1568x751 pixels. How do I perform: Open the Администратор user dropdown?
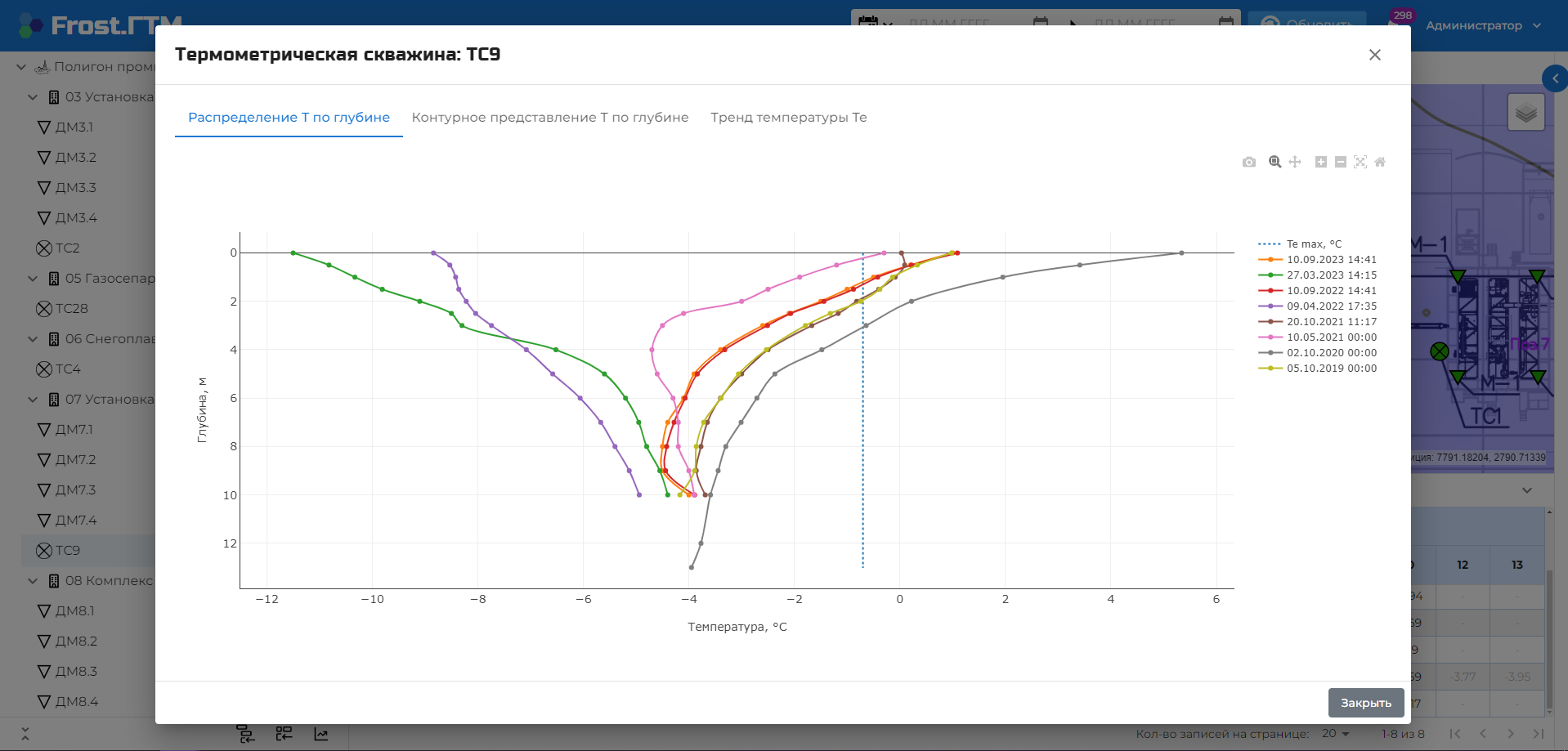pos(1483,25)
